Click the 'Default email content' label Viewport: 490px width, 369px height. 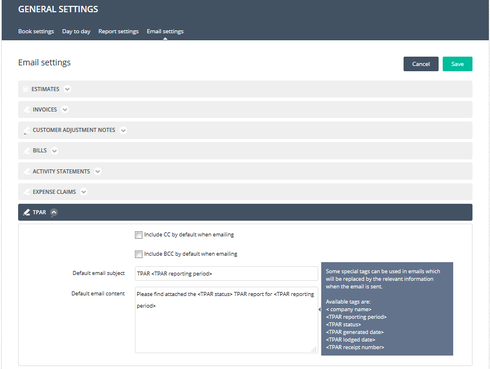pos(98,294)
